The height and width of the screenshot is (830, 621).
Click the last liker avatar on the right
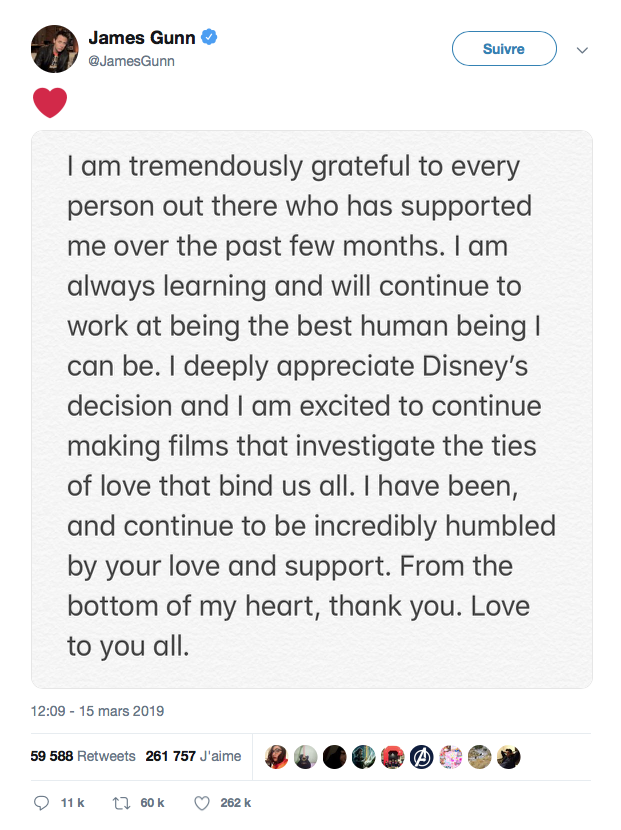(508, 757)
